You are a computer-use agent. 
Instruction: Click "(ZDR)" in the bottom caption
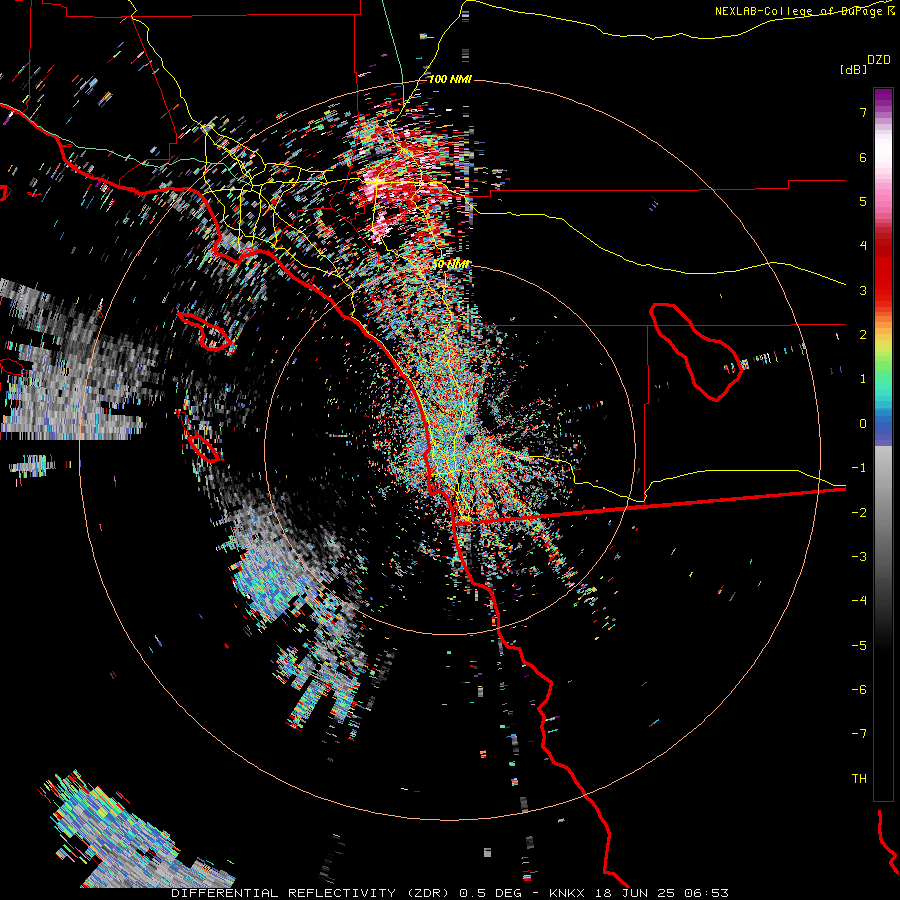(x=428, y=893)
